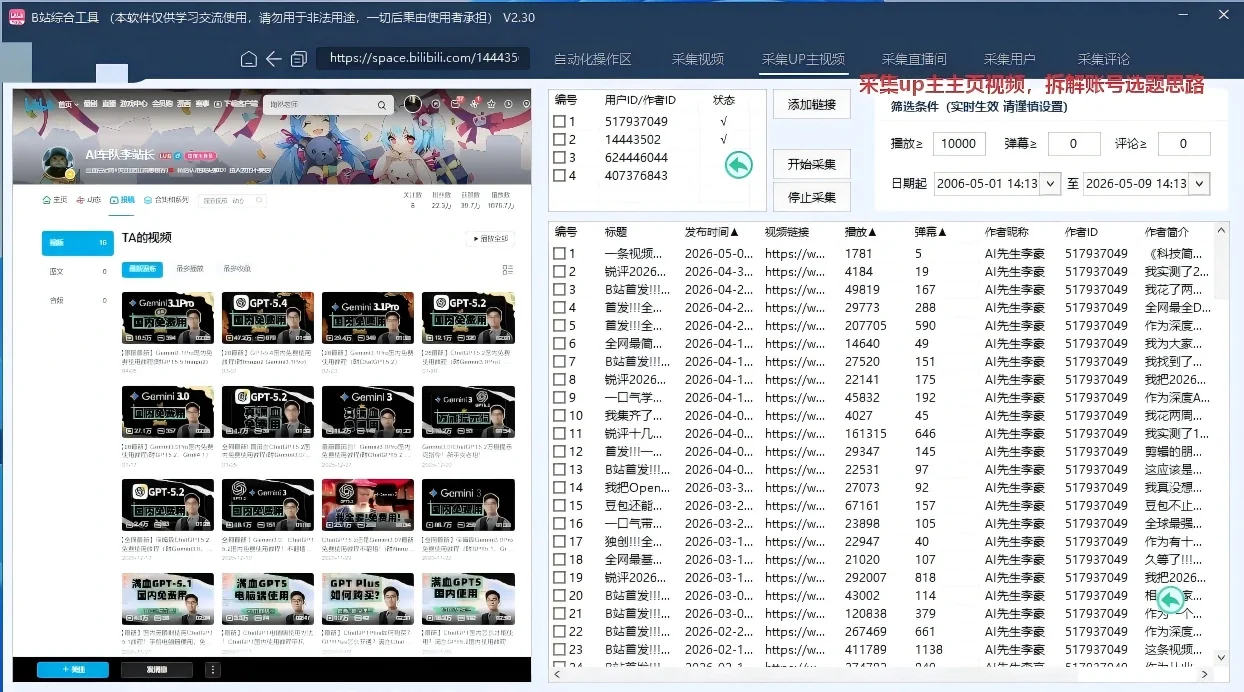Click the back arrow navigation icon
This screenshot has height=692, width=1244.
tap(274, 59)
